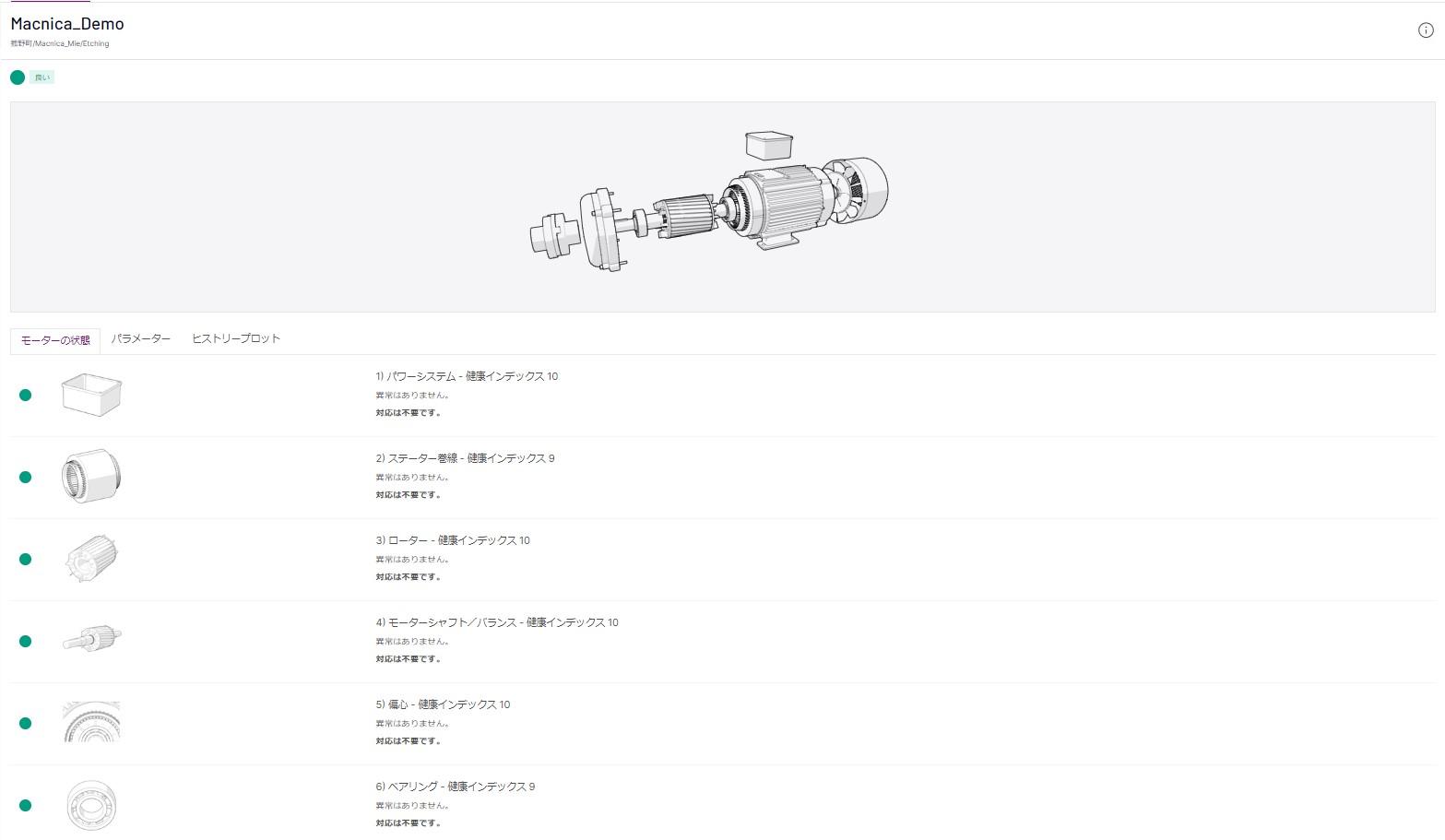
Task: Click green status dot for 偏心 row
Action: point(26,723)
